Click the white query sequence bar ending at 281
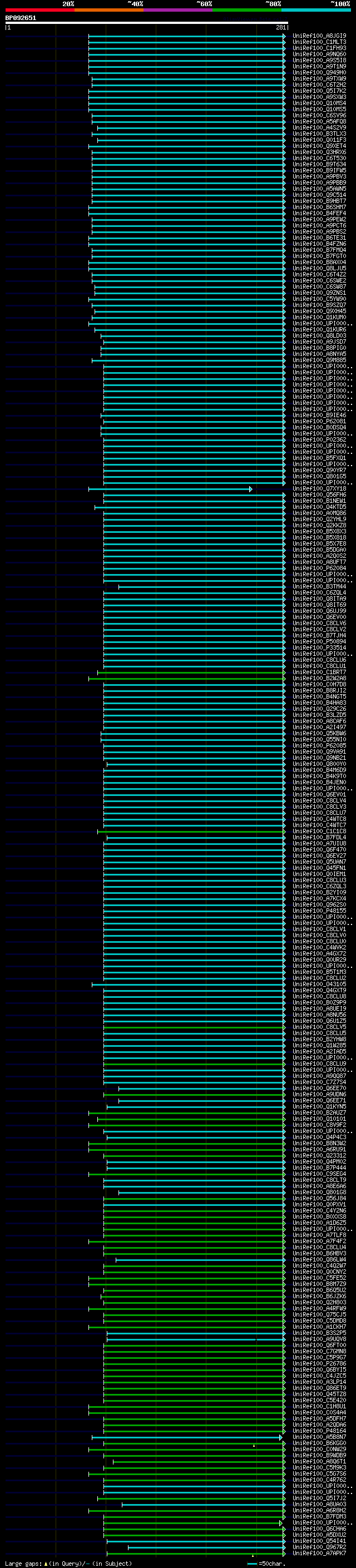 [147, 23]
